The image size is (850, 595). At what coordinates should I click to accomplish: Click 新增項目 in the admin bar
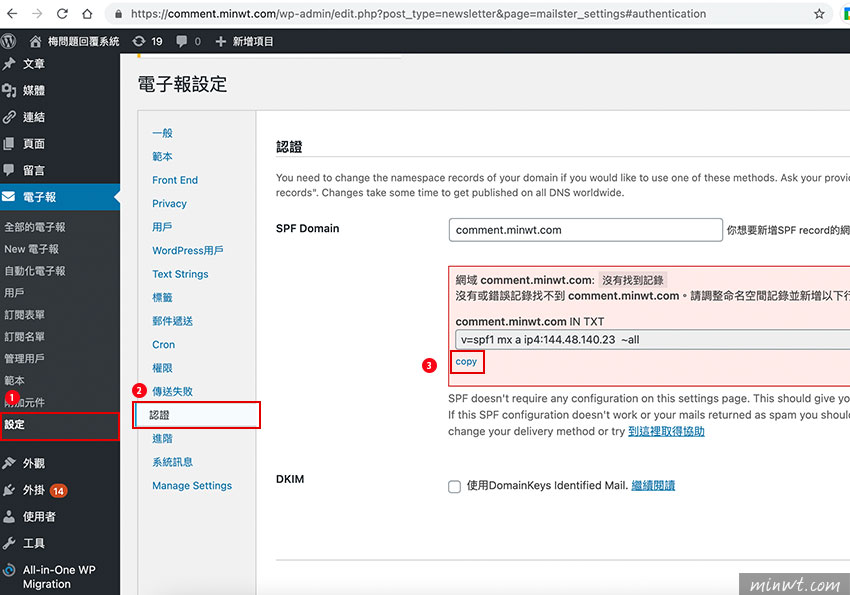(244, 41)
